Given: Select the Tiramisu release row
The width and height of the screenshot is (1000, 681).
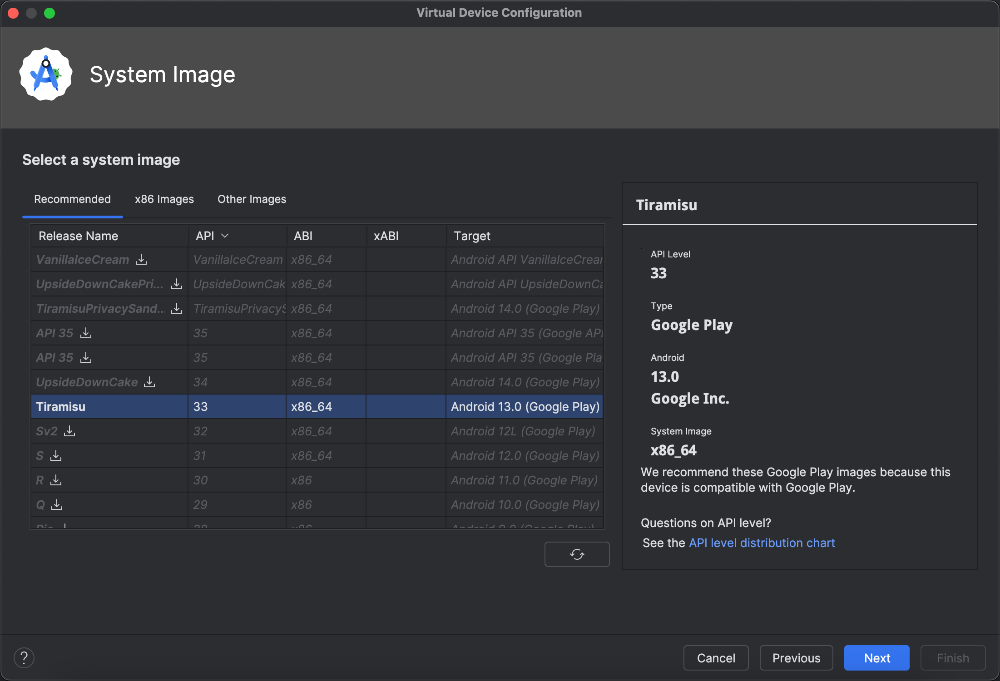Looking at the screenshot, I should 317,406.
